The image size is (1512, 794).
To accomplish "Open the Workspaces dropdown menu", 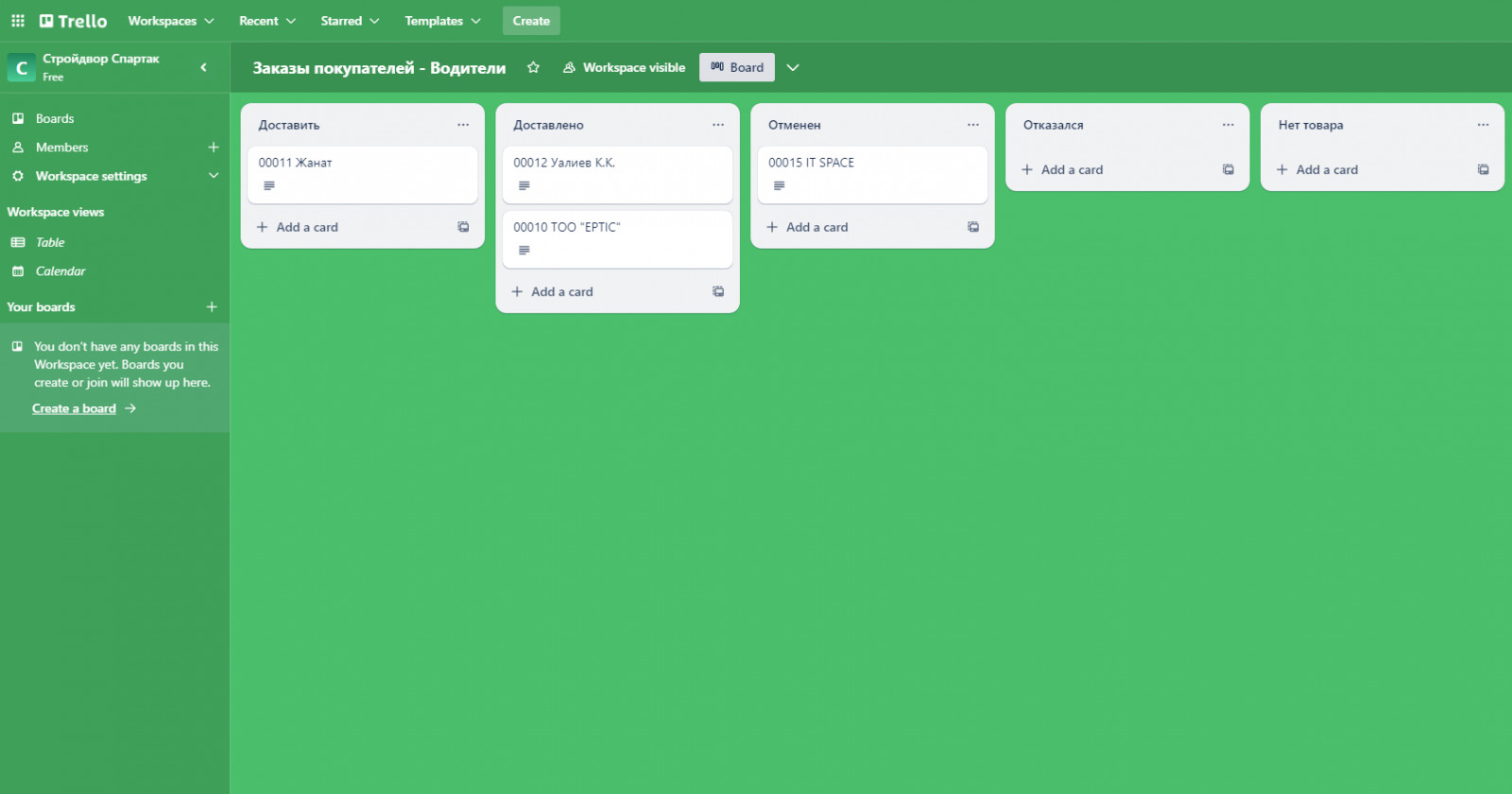I will (171, 21).
